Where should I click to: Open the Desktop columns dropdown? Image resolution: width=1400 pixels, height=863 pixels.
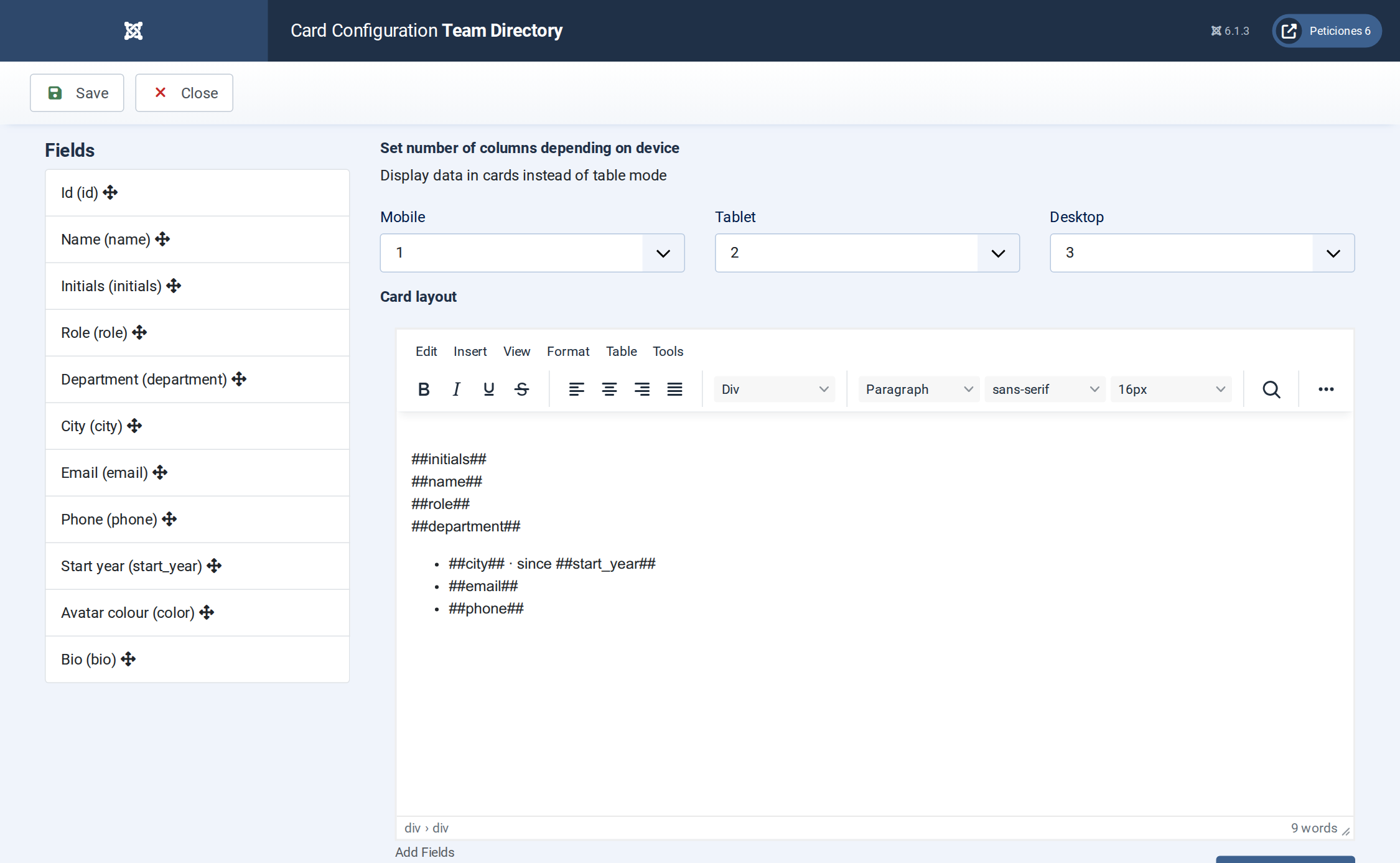pos(1202,253)
